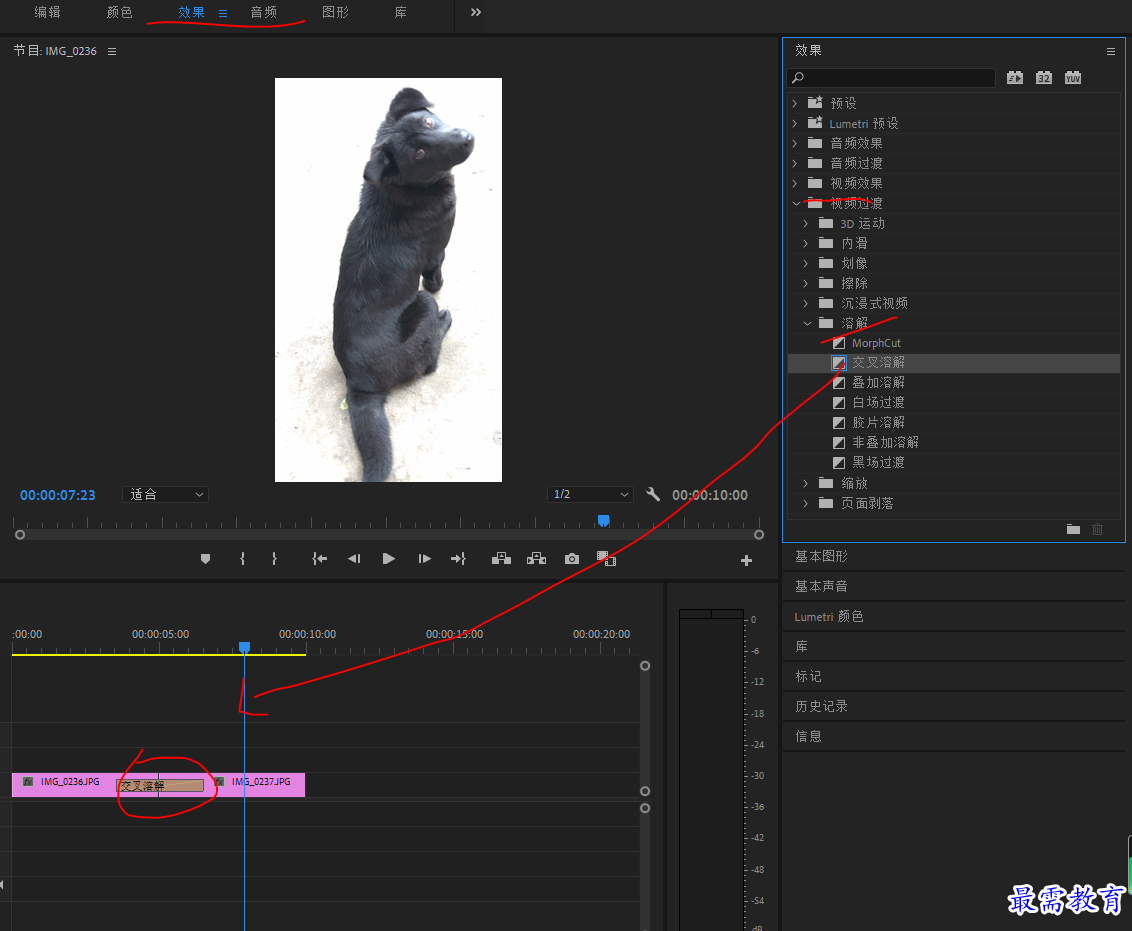Click the Extract button
This screenshot has width=1132, height=931.
coord(536,559)
